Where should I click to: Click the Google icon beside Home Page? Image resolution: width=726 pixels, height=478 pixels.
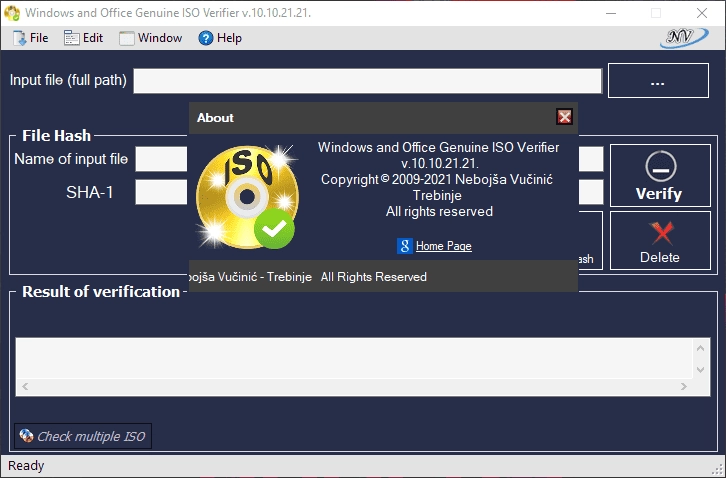pos(405,246)
